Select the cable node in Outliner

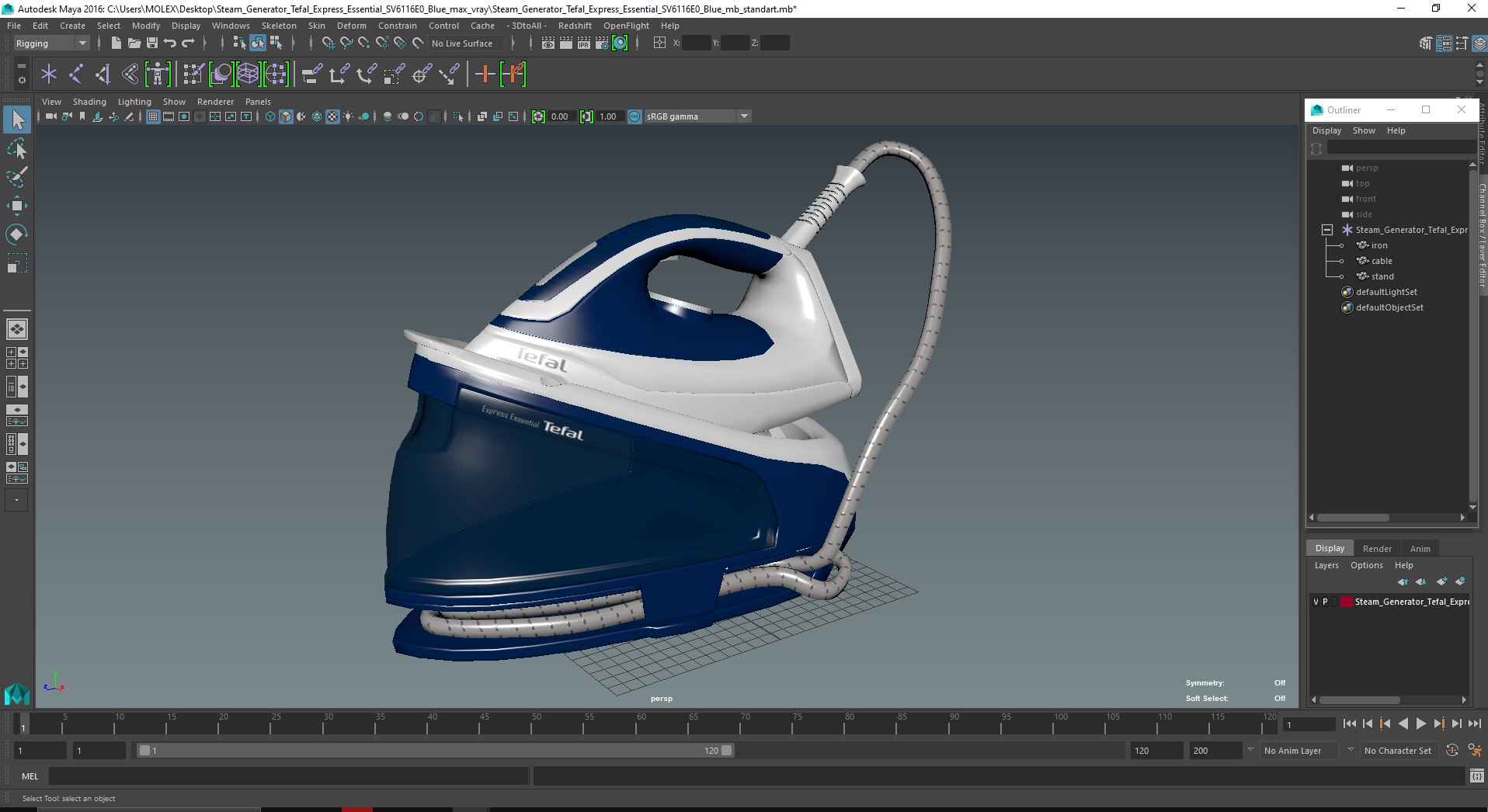tap(1381, 261)
